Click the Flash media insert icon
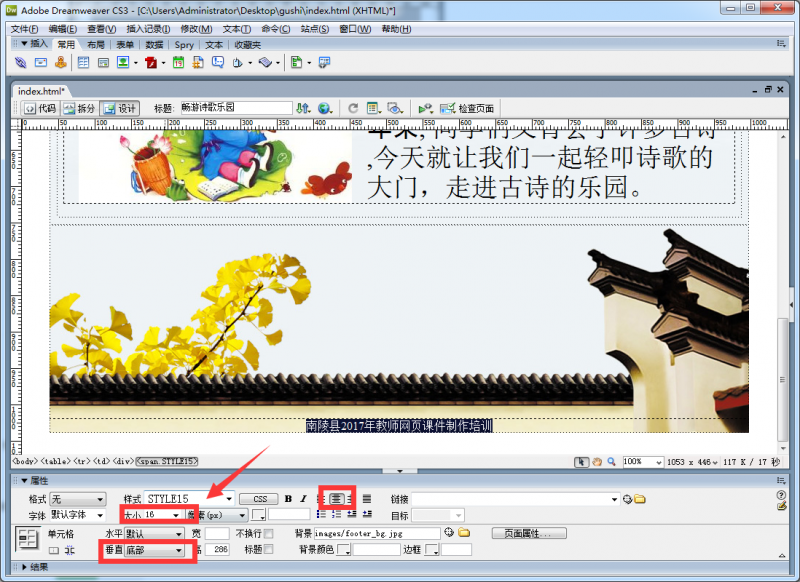Viewport: 800px width, 582px height. 151,63
